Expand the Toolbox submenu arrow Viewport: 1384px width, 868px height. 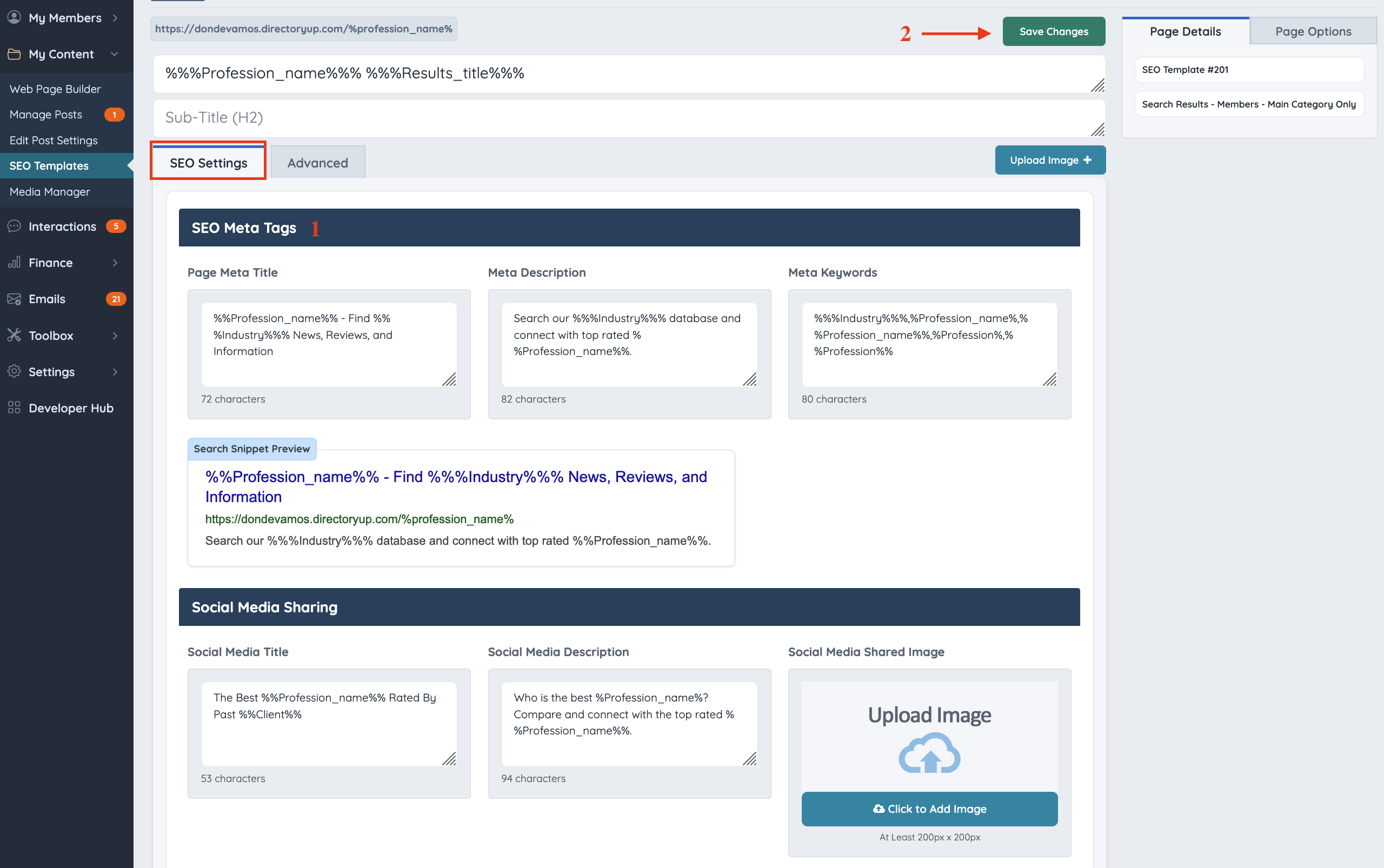pyautogui.click(x=116, y=335)
